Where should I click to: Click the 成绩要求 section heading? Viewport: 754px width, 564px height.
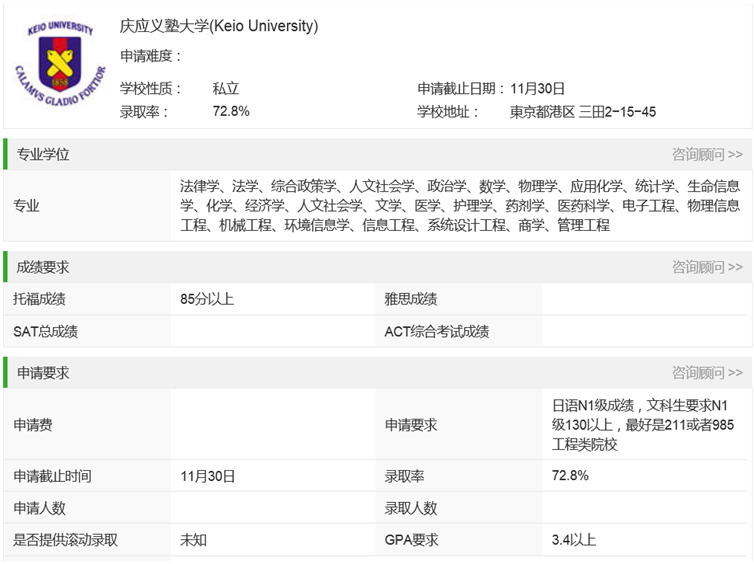[x=43, y=267]
